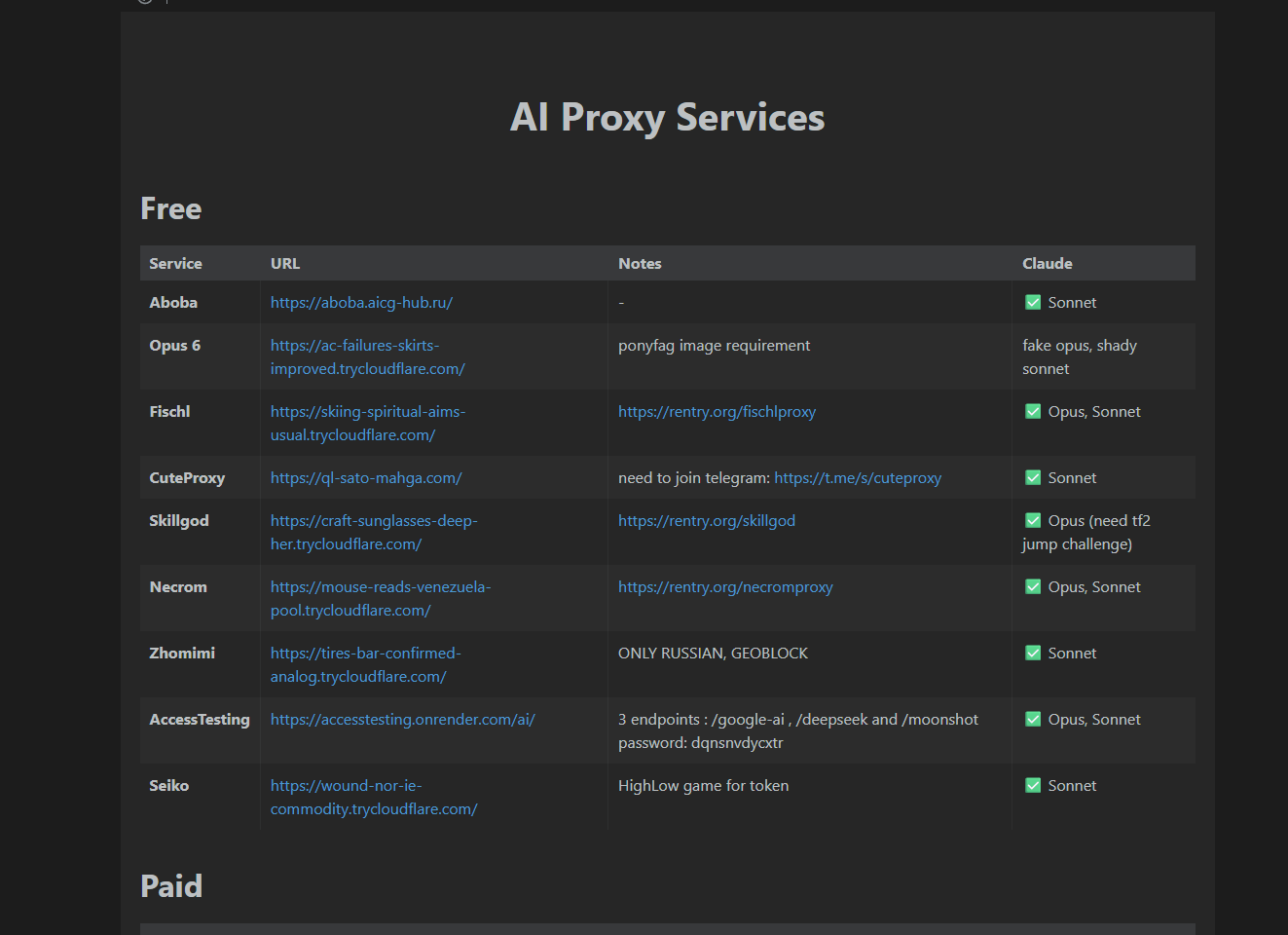This screenshot has height=935, width=1288.
Task: Click the green checkmark in the Aboba row
Action: point(1033,303)
